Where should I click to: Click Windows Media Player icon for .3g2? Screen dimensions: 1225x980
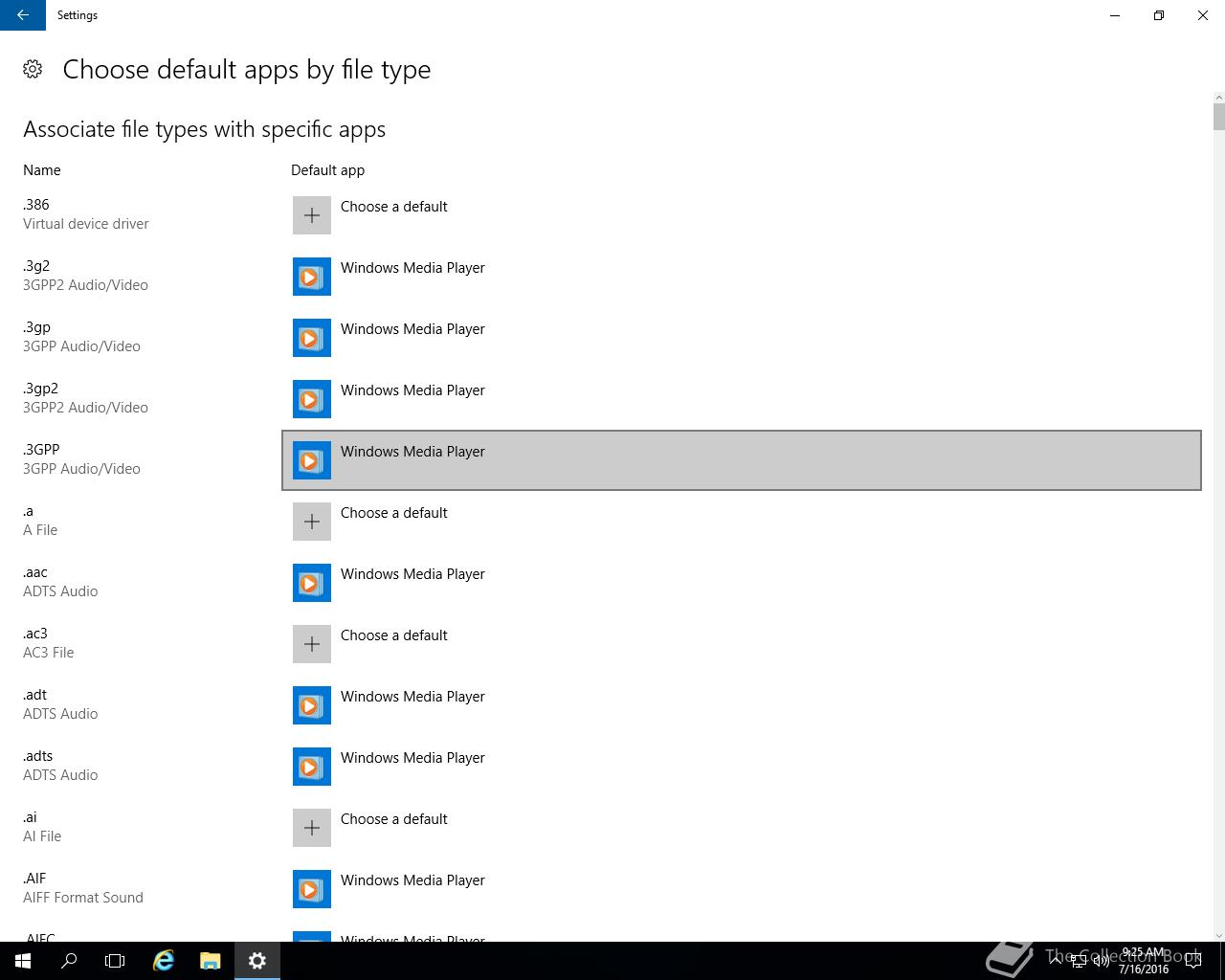coord(312,277)
